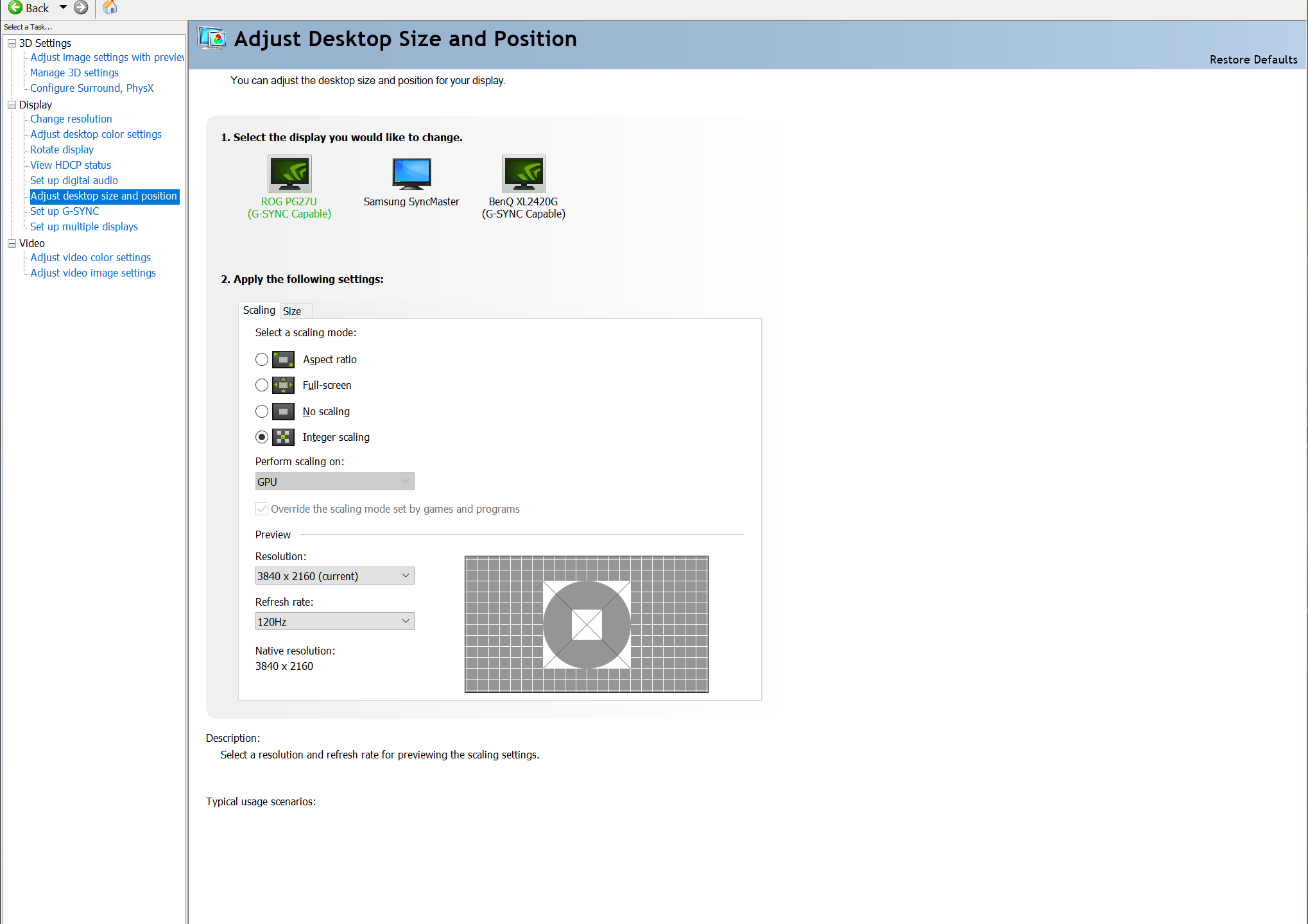Screen dimensions: 1308x924
Task: Open Adjust image settings with preview
Action: pos(107,57)
